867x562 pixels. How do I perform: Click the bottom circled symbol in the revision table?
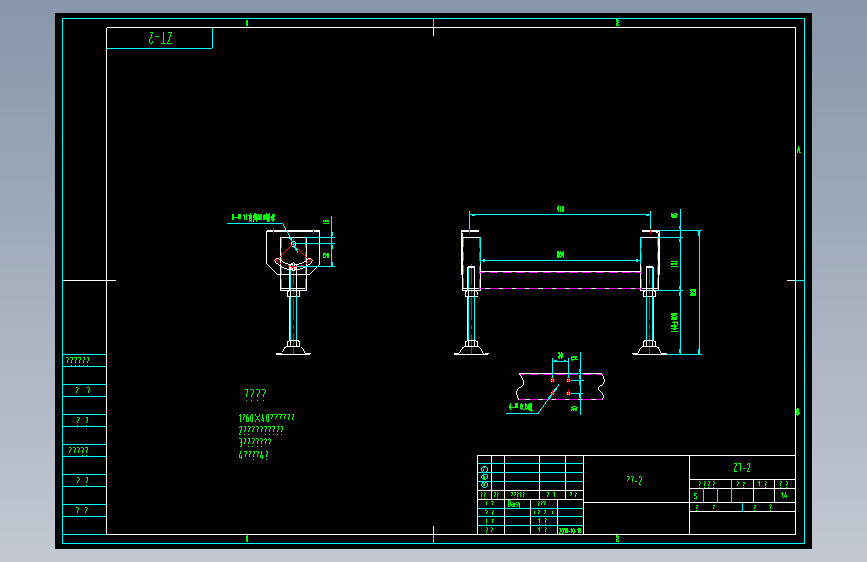tap(484, 485)
